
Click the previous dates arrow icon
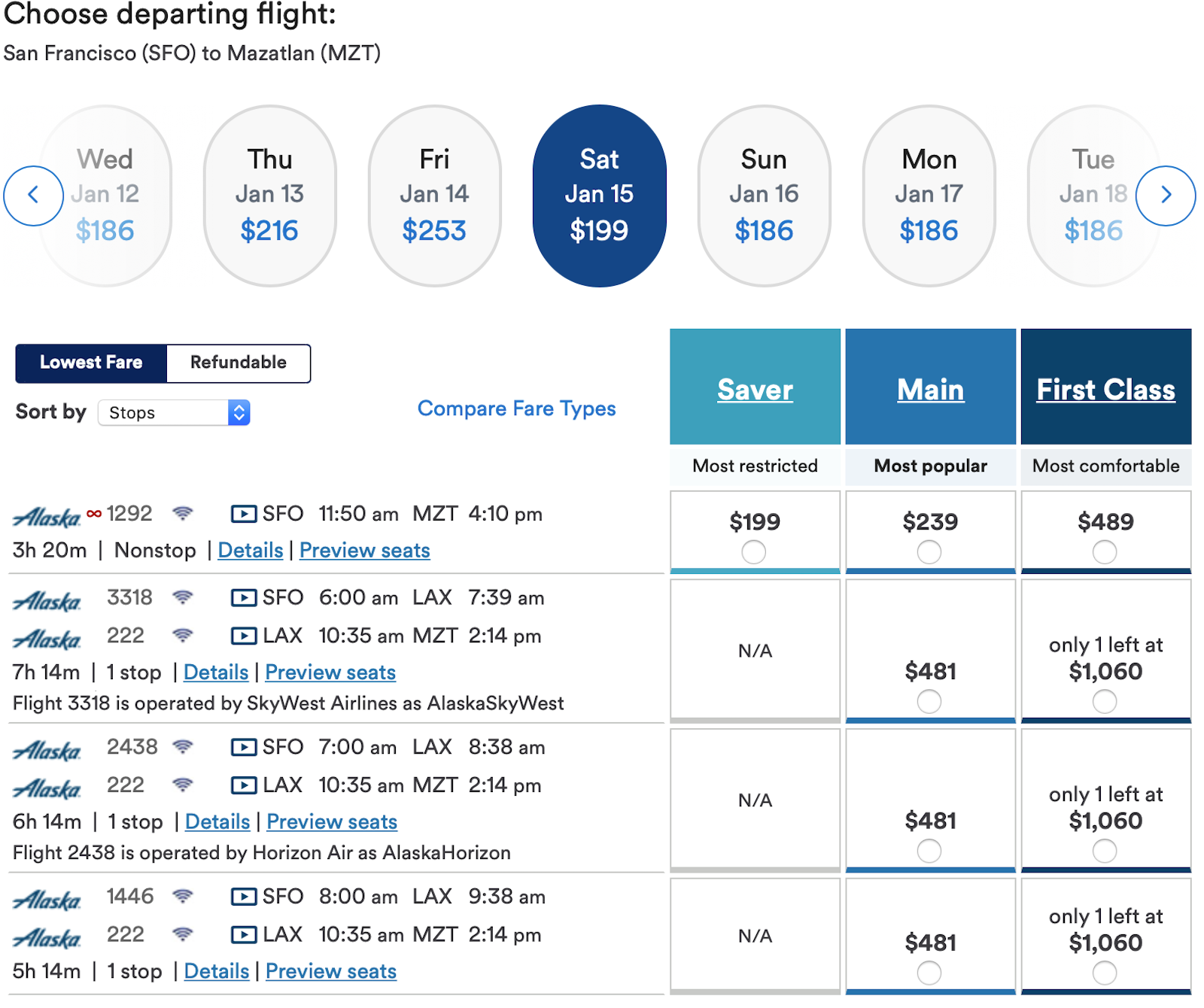coord(33,196)
